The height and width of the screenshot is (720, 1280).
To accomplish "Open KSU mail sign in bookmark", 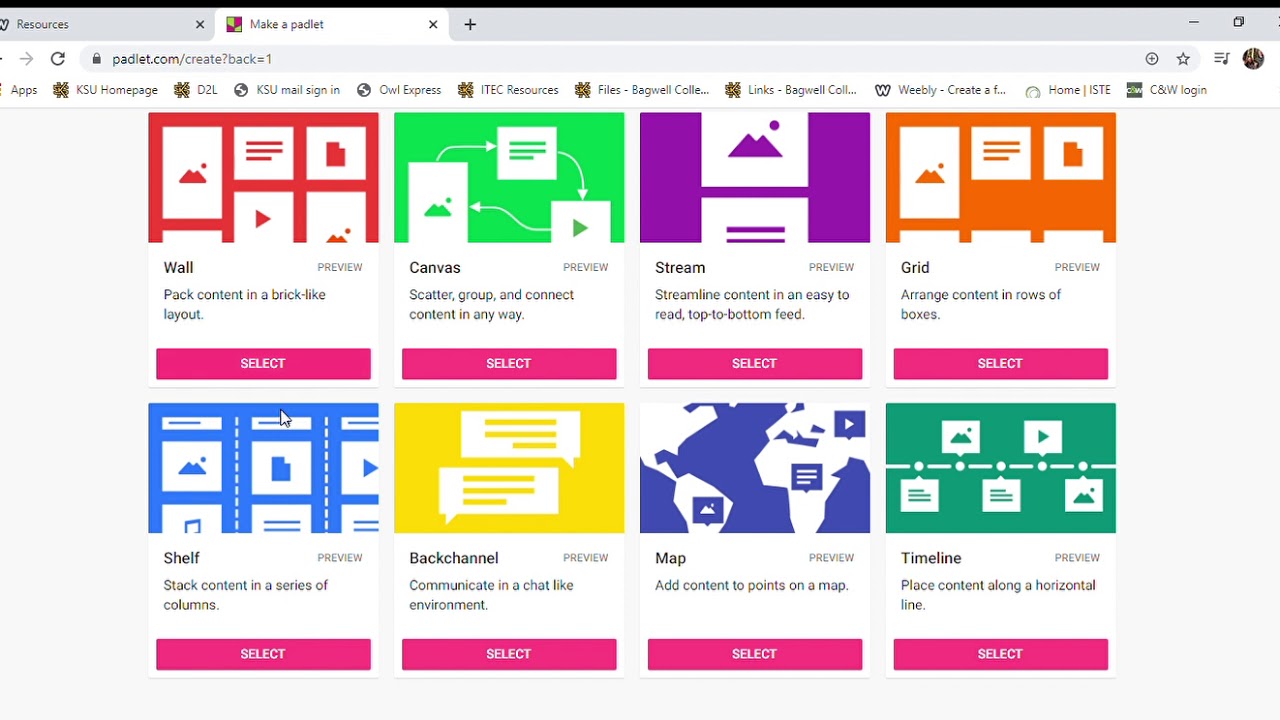I will click(x=287, y=90).
